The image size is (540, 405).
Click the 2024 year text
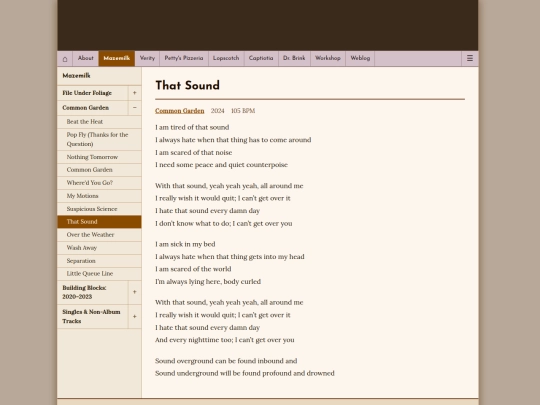click(x=217, y=111)
